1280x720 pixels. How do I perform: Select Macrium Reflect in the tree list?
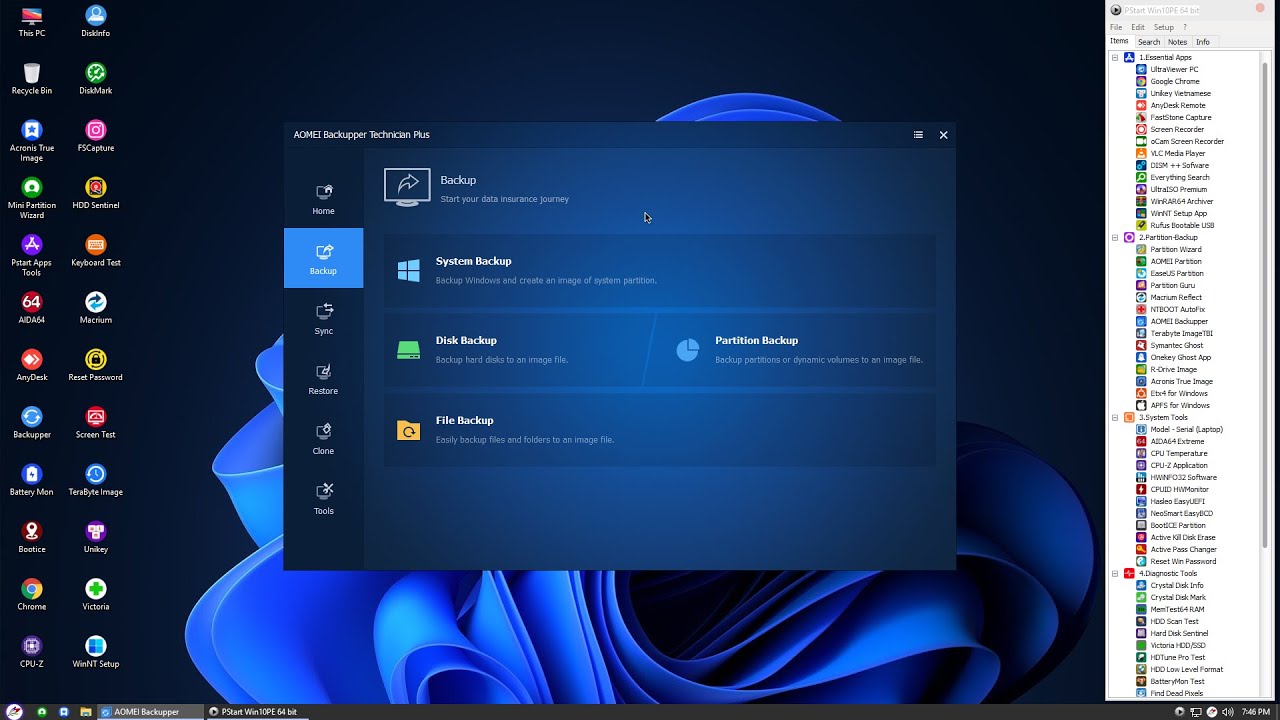point(1175,297)
